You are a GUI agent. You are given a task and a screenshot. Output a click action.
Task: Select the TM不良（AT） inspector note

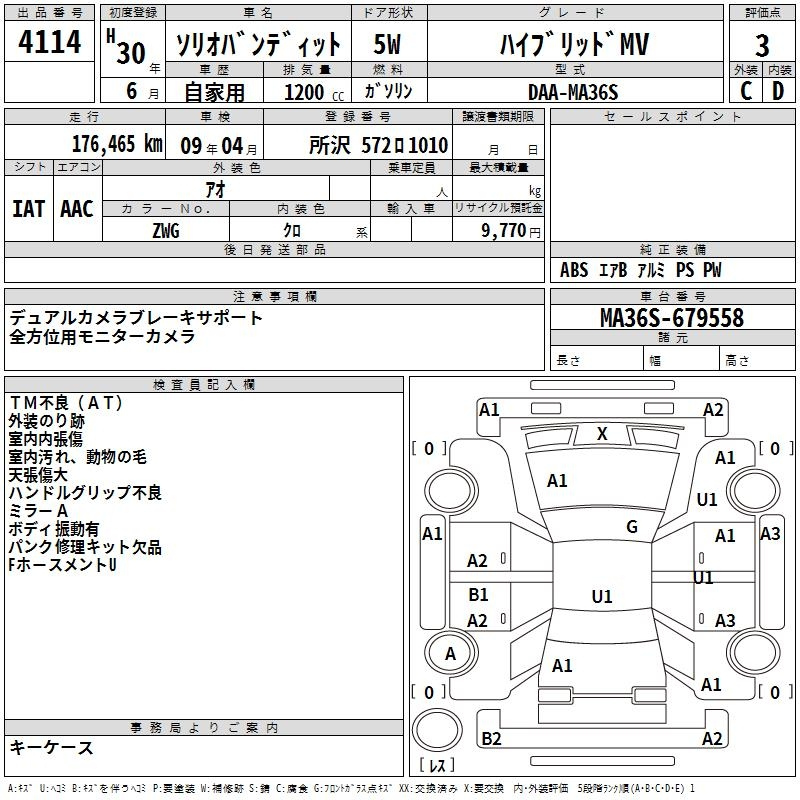(66, 403)
